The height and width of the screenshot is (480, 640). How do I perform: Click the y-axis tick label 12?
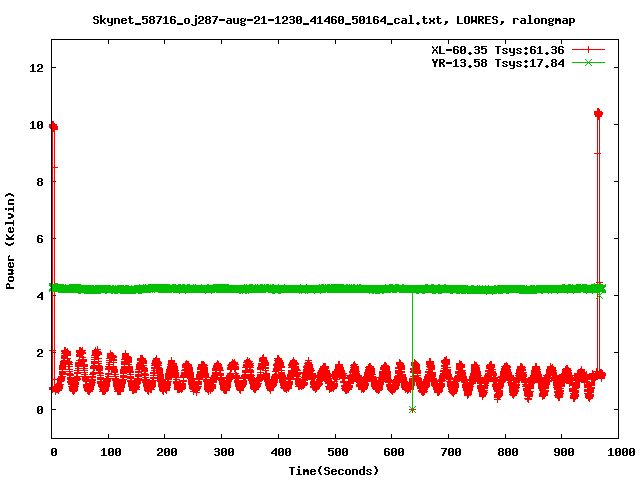point(36,68)
